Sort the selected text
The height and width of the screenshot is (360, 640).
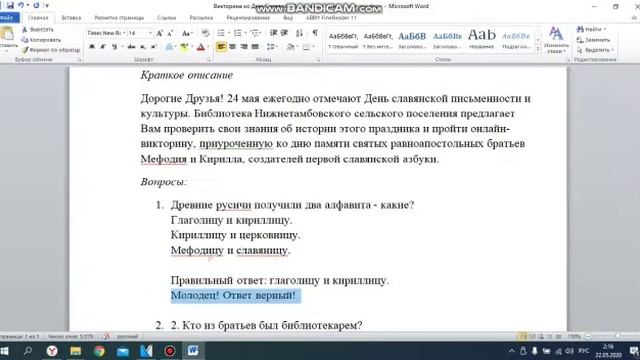click(x=300, y=33)
